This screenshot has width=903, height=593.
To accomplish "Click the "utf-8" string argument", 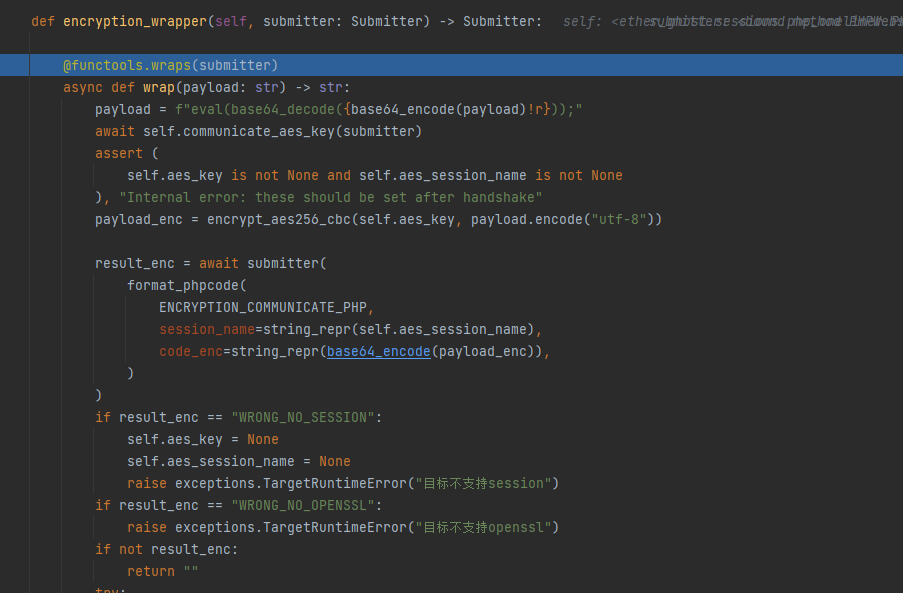I will (619, 219).
